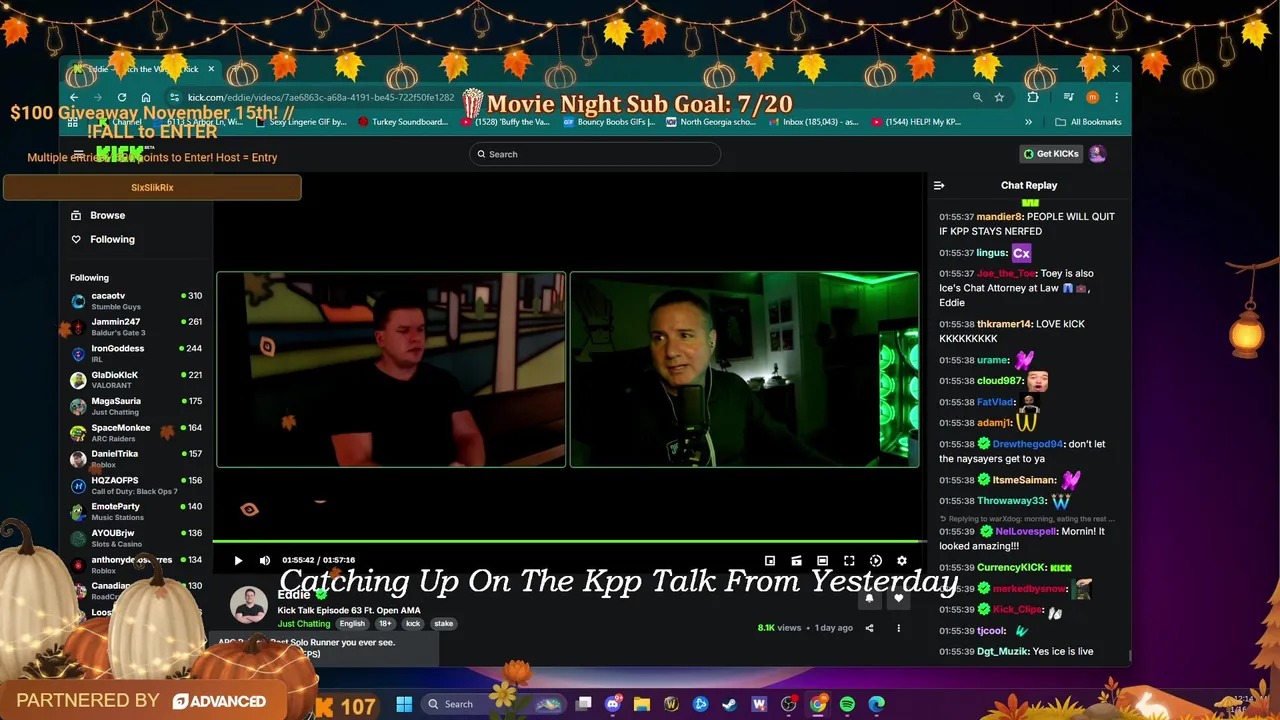Enable picture-in-picture in video player
Viewport: 1280px width, 720px height.
[x=769, y=561]
